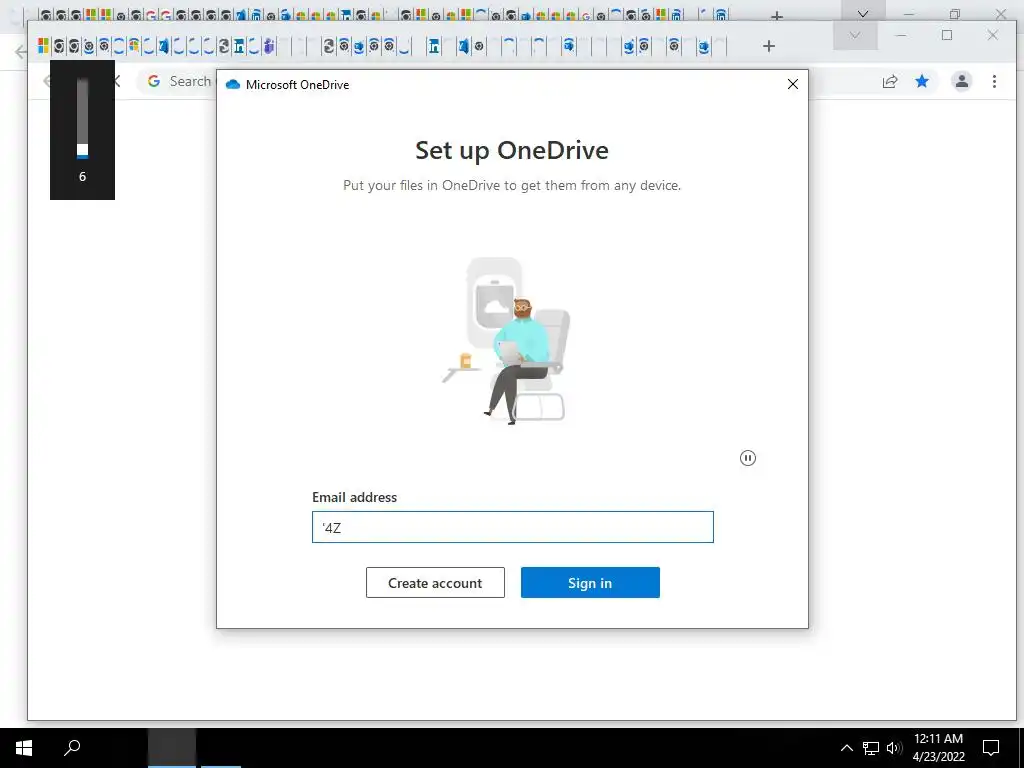Viewport: 1024px width, 768px height.
Task: Open the speaker volume tray icon
Action: click(x=894, y=748)
